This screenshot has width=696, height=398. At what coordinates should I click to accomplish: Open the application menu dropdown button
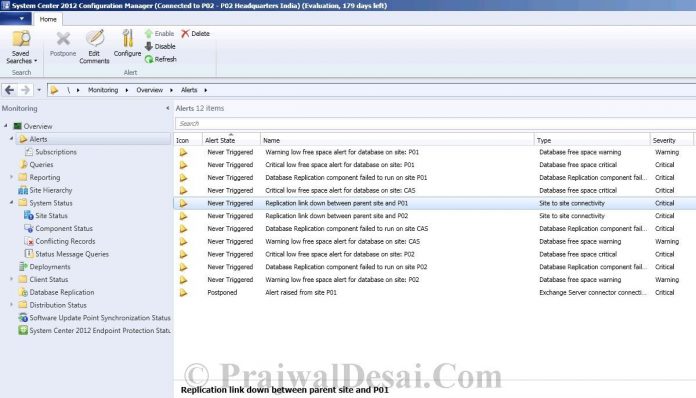(x=16, y=19)
